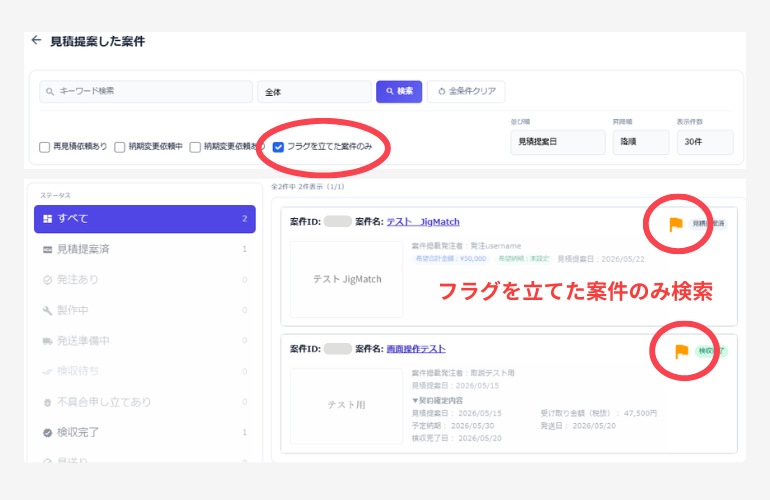
Task: Click the 見積提案した案件 page title
Action: click(x=98, y=41)
